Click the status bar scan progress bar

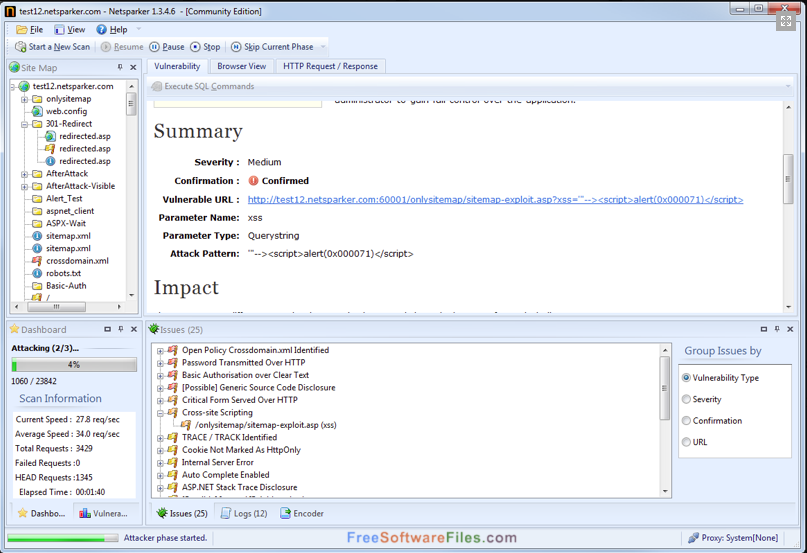[63, 538]
